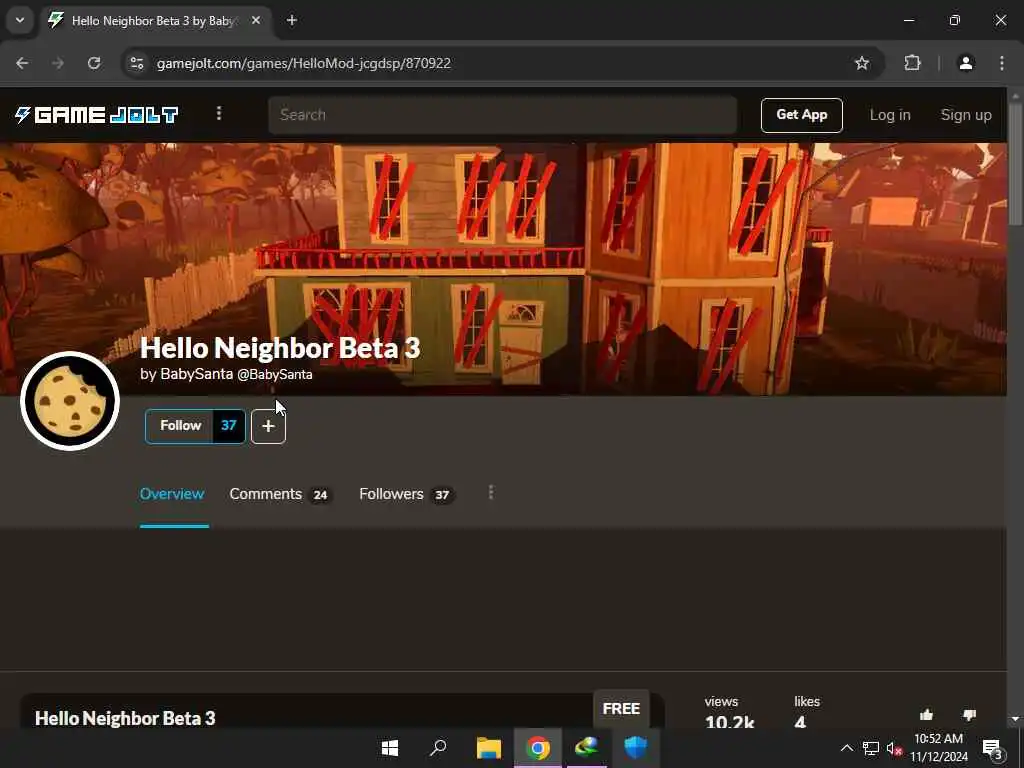This screenshot has height=768, width=1024.
Task: Open File Explorer from taskbar
Action: coord(488,748)
